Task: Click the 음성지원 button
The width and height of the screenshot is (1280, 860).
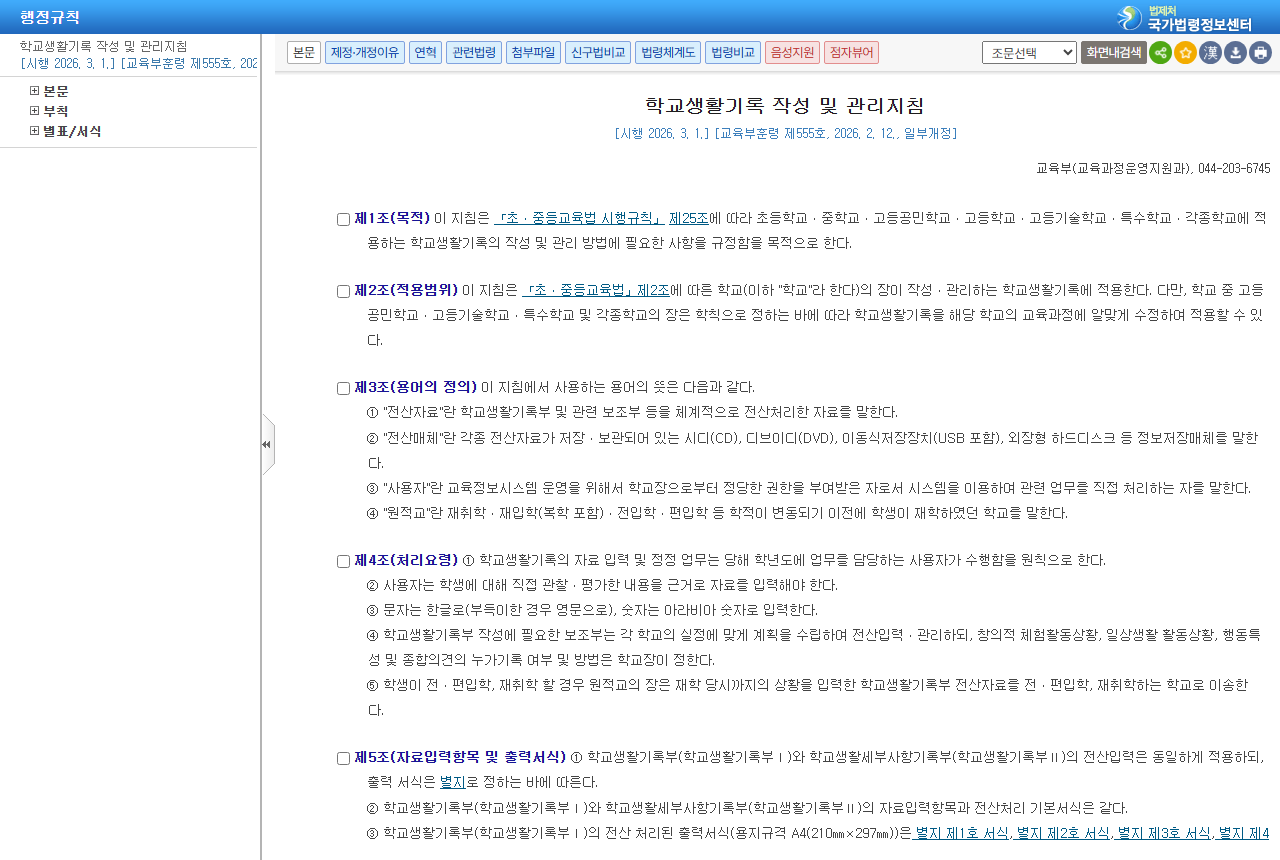Action: click(792, 53)
